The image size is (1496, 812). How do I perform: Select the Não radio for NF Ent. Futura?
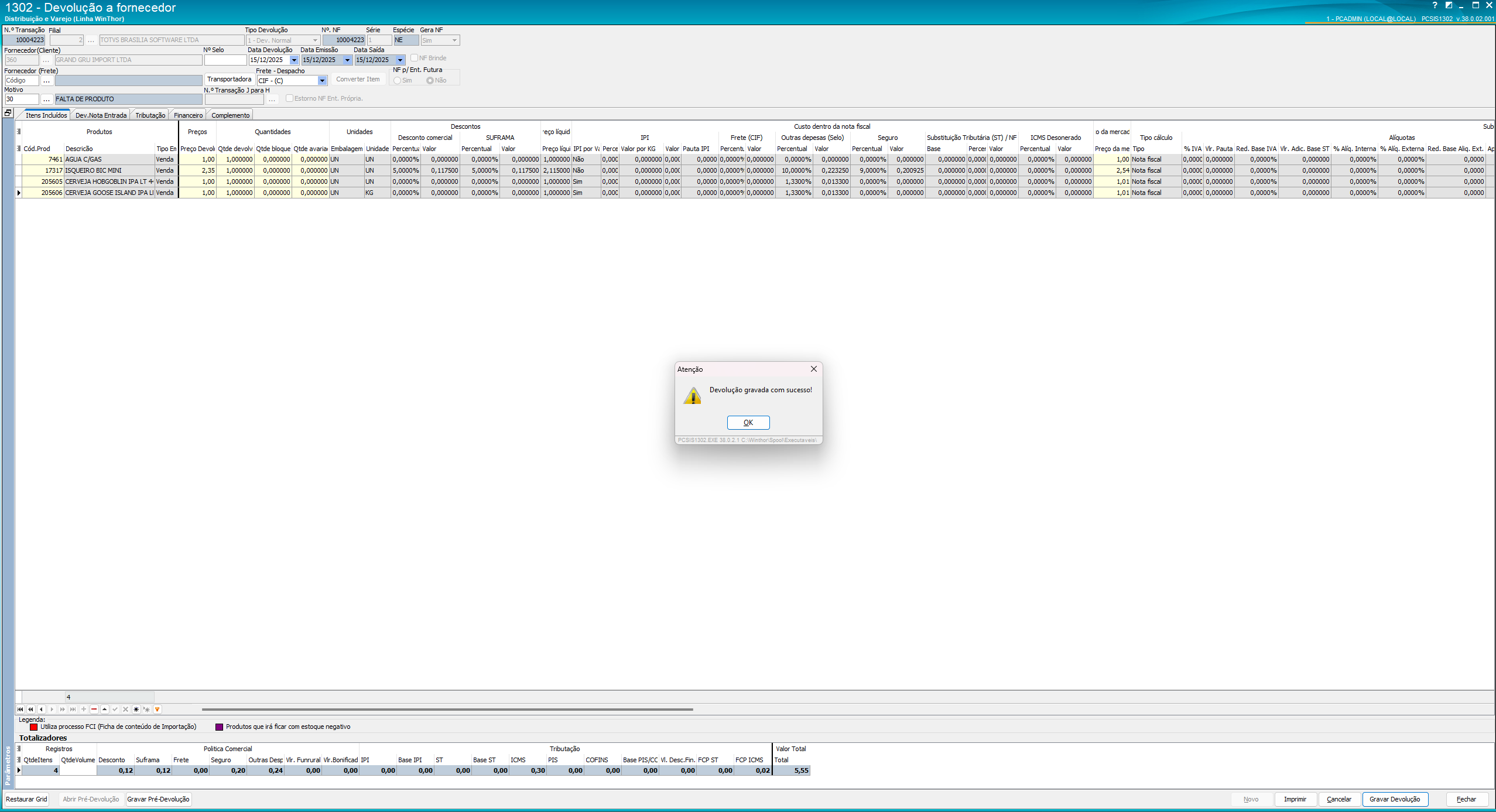click(430, 81)
